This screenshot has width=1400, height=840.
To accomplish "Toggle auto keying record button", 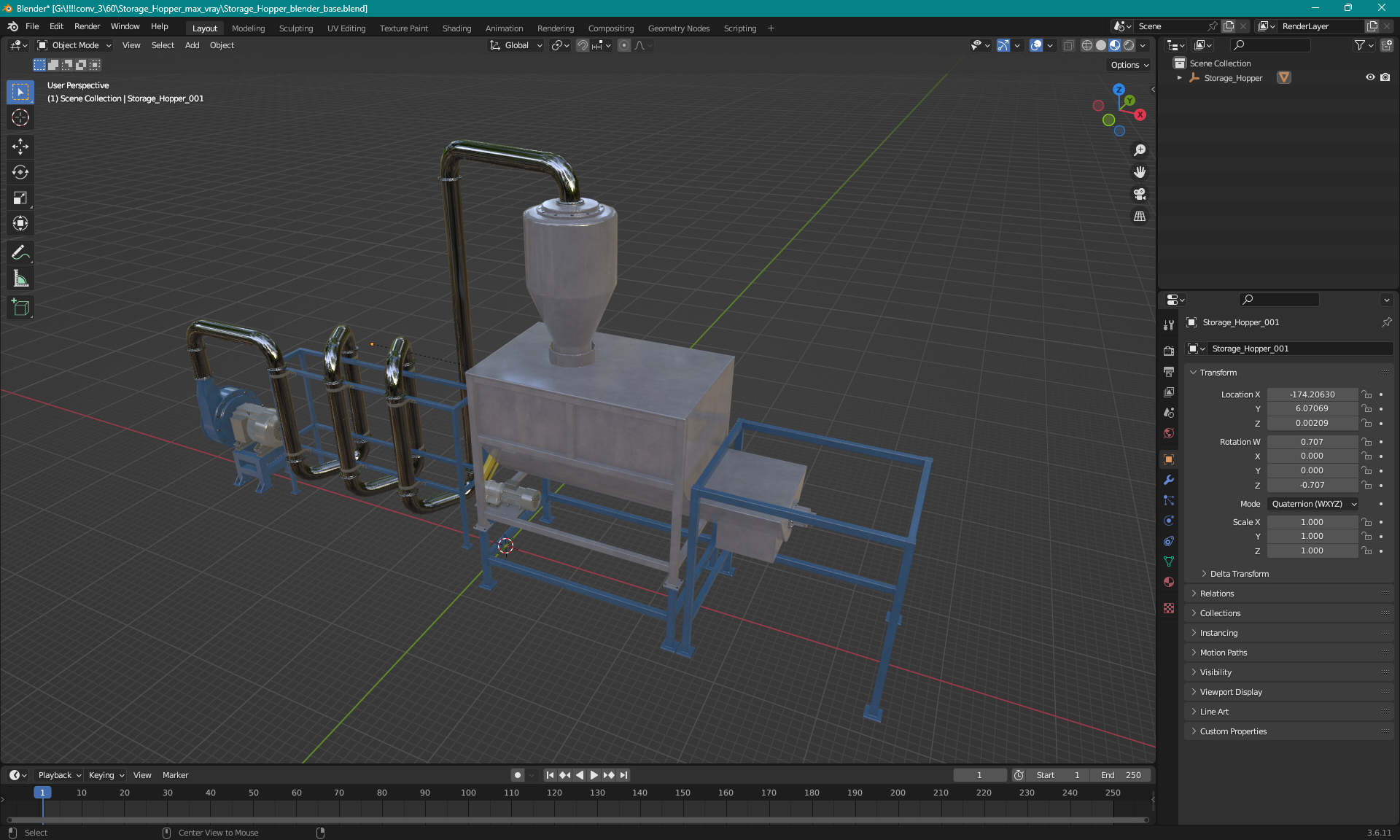I will pyautogui.click(x=517, y=775).
